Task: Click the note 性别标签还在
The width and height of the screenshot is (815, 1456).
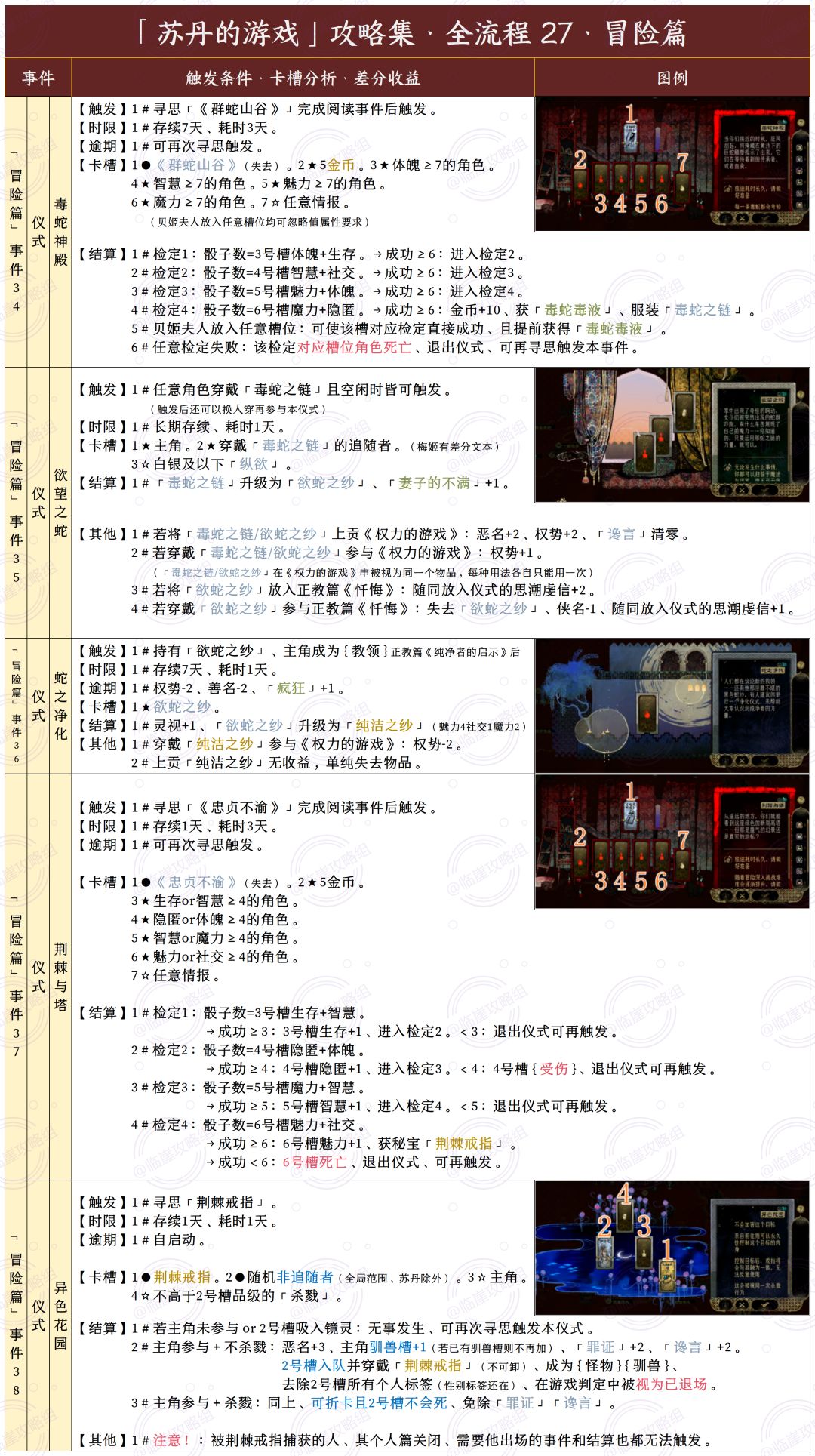Action: point(479,1385)
